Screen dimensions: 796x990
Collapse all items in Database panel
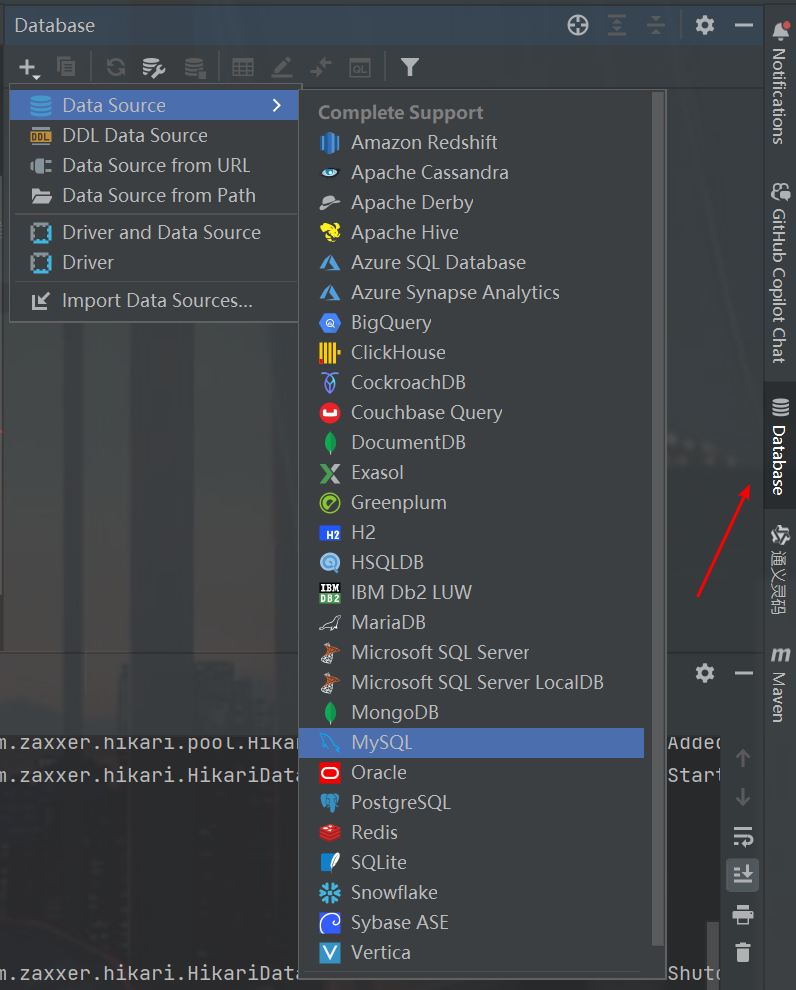656,25
